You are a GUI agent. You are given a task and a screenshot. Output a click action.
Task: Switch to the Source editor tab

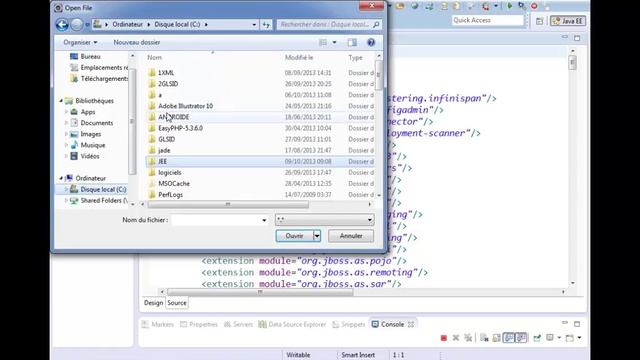(177, 303)
